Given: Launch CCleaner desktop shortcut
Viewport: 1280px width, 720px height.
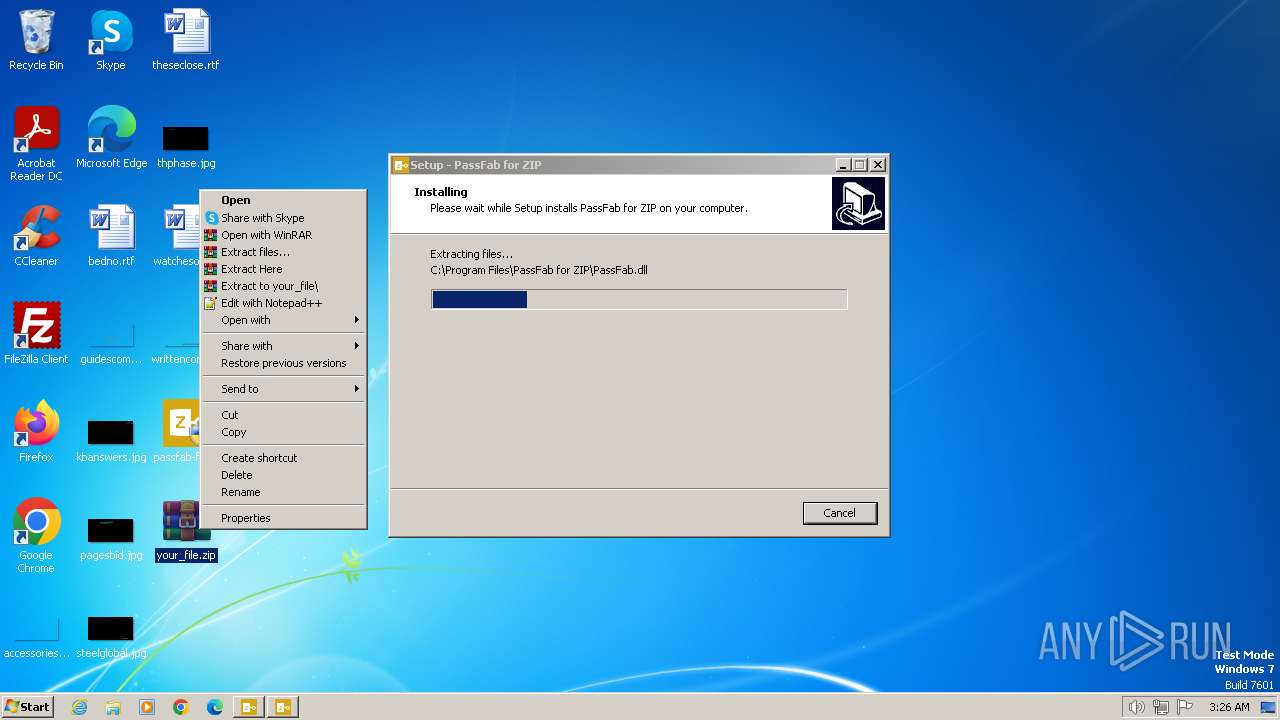Looking at the screenshot, I should click(x=36, y=236).
